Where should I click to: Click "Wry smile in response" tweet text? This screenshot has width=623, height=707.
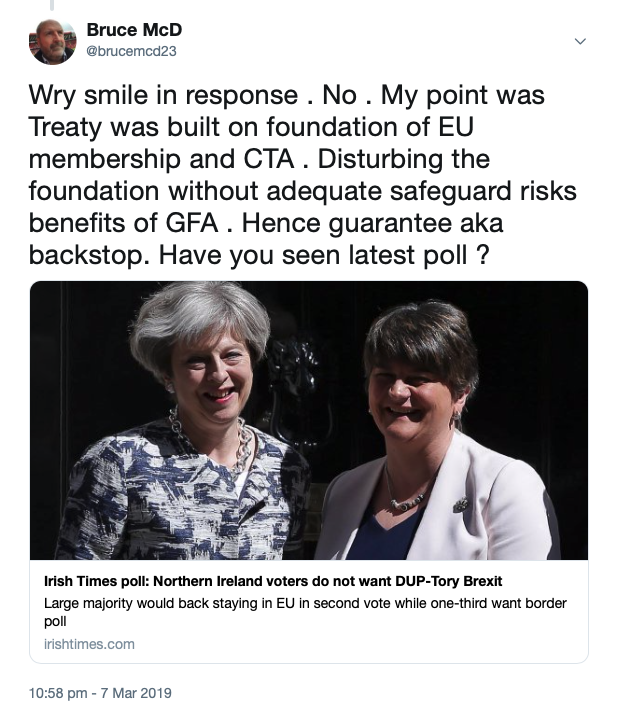pos(162,95)
